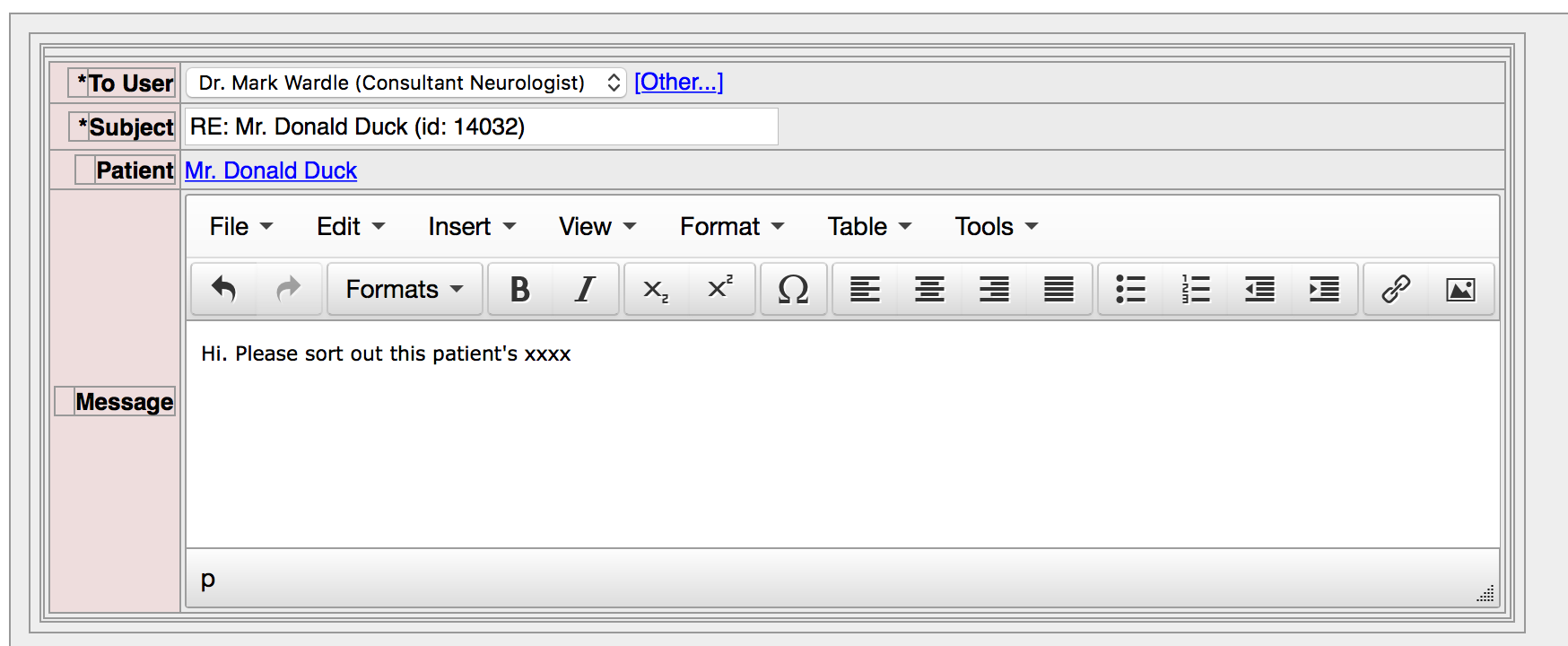Center align the text
The width and height of the screenshot is (1568, 646).
(x=929, y=289)
